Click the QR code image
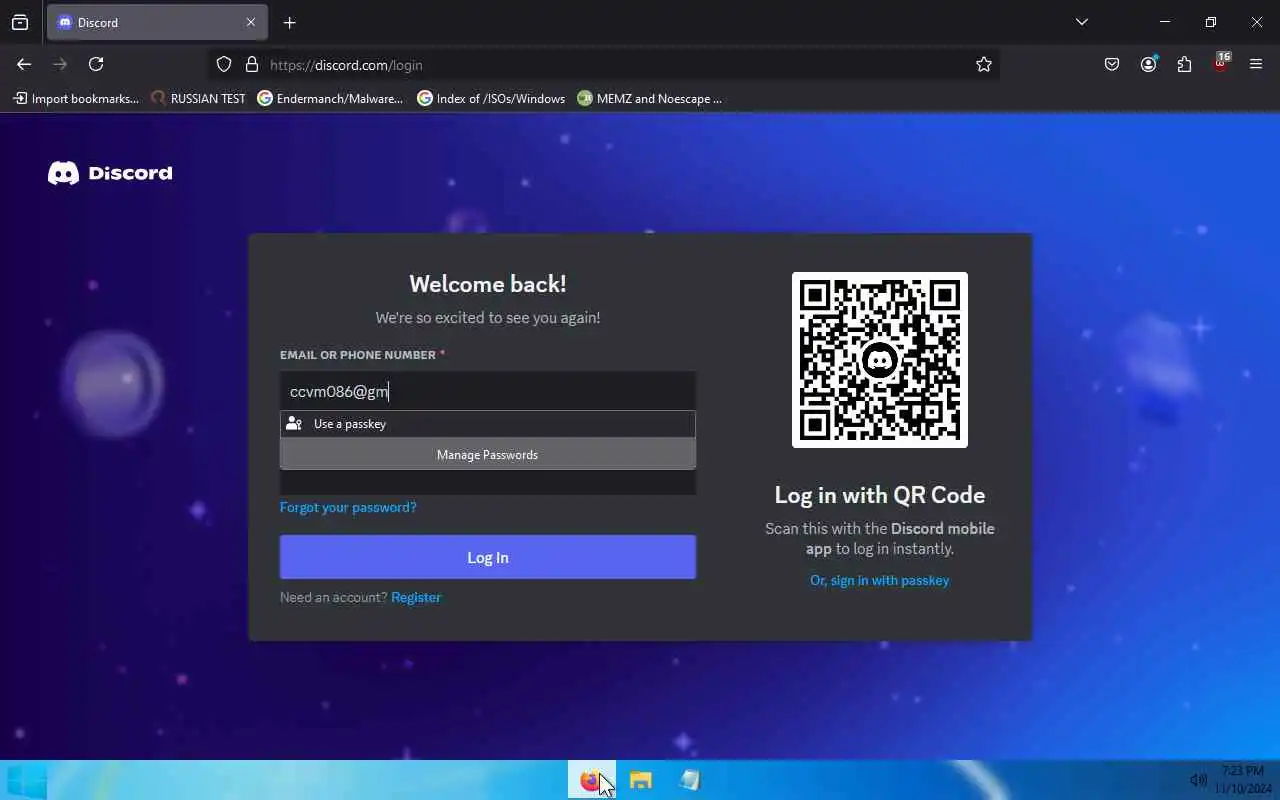This screenshot has width=1280, height=800. tap(880, 360)
